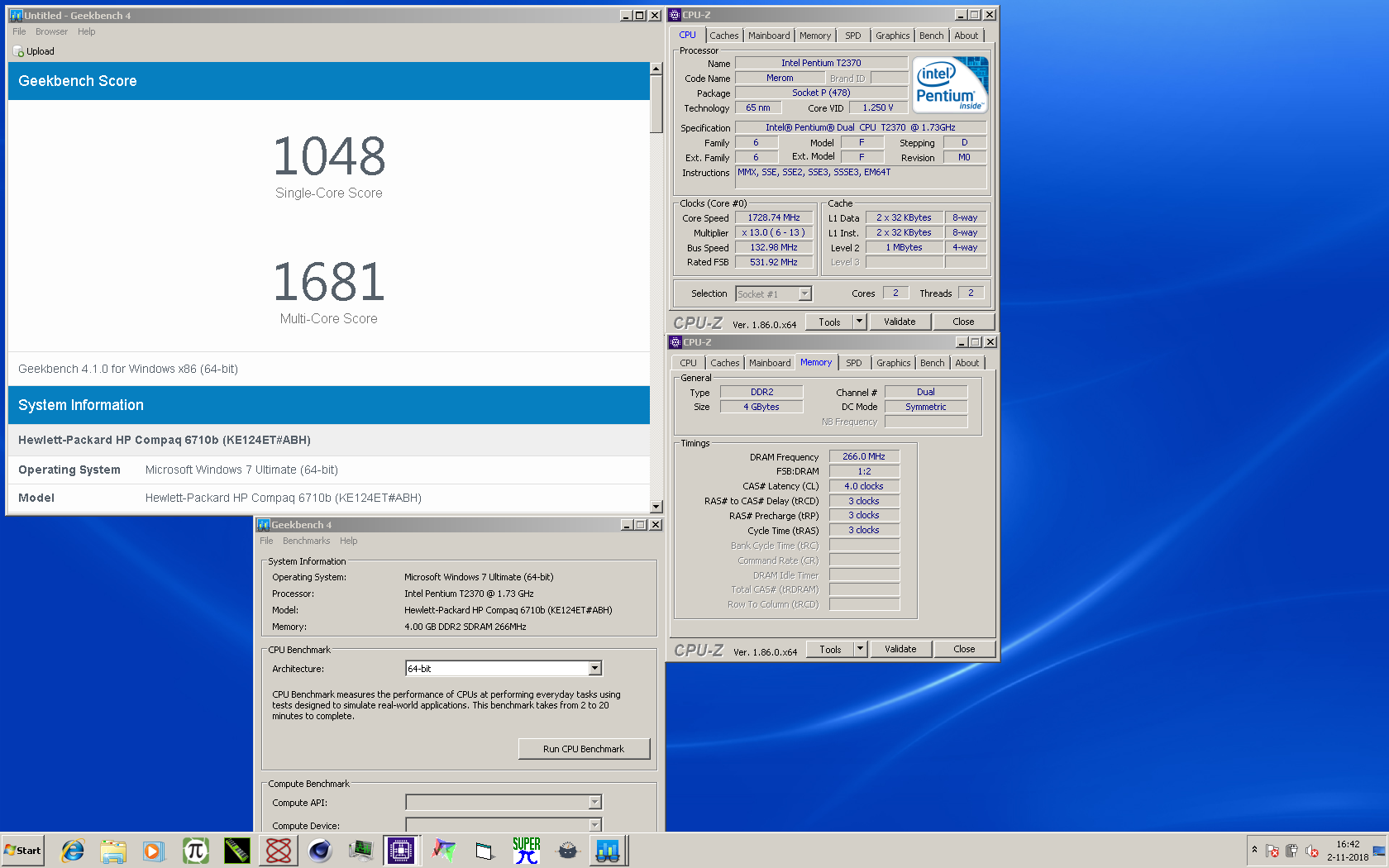Click Validate in the upper CPU-Z window
The width and height of the screenshot is (1389, 868).
[x=900, y=322]
